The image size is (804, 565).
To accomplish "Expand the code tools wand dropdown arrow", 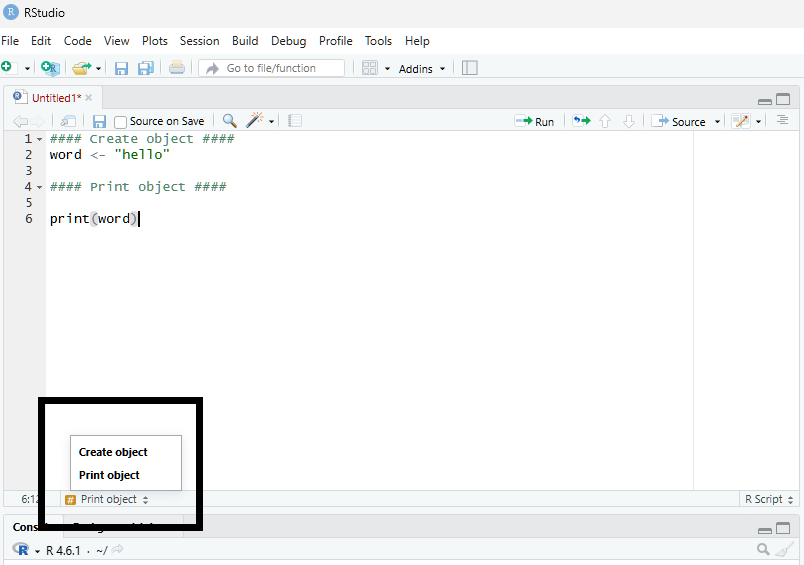I will click(272, 122).
